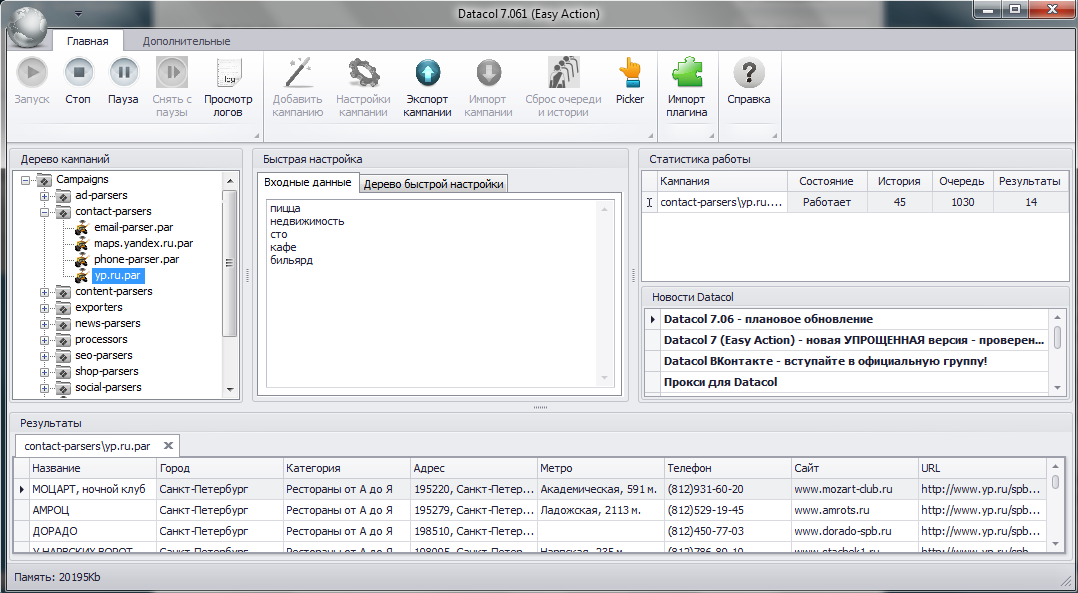The width and height of the screenshot is (1078, 593).
Task: Expand the seo-parsers folder
Action: coord(45,356)
